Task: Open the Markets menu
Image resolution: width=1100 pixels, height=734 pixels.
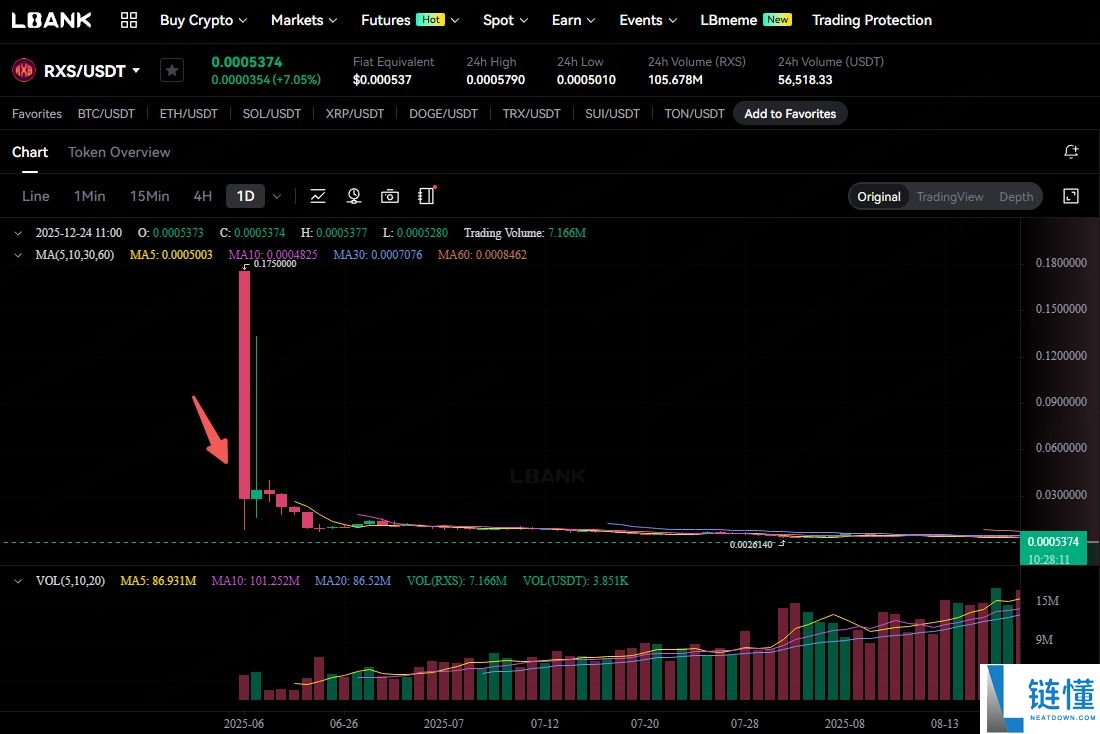Action: tap(304, 20)
